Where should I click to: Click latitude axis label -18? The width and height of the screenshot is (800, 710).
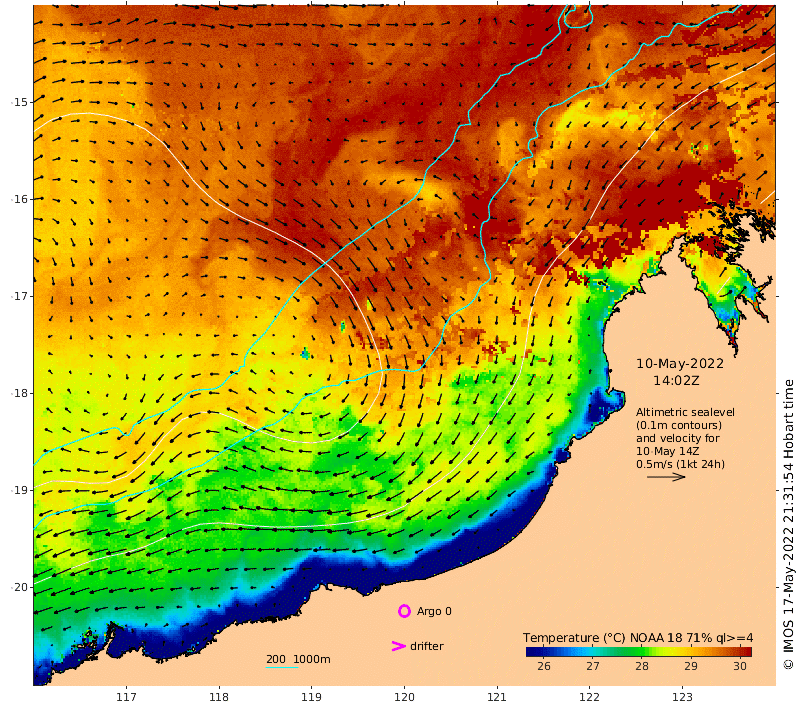pyautogui.click(x=19, y=393)
